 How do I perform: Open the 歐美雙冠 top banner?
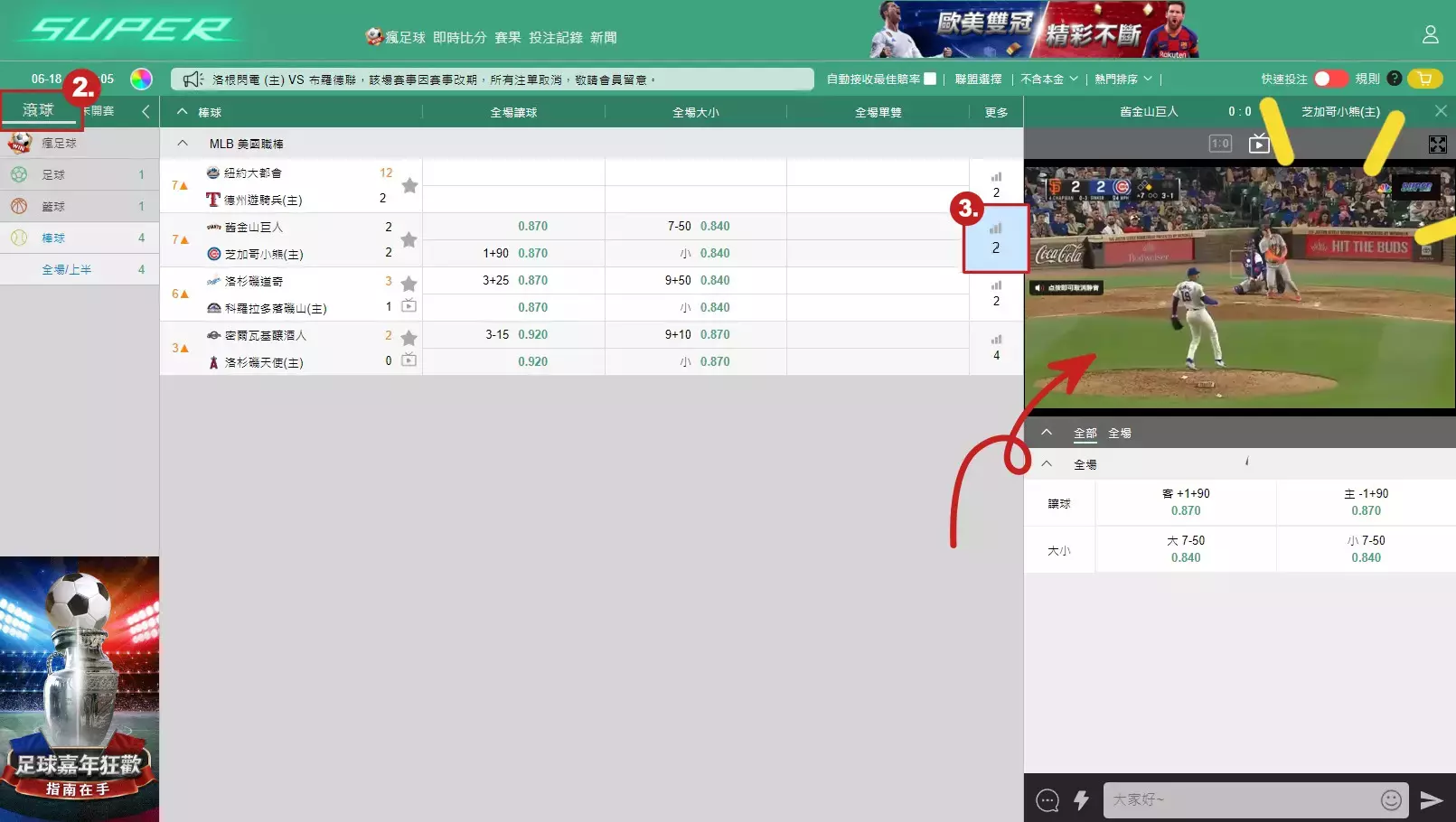(1035, 30)
